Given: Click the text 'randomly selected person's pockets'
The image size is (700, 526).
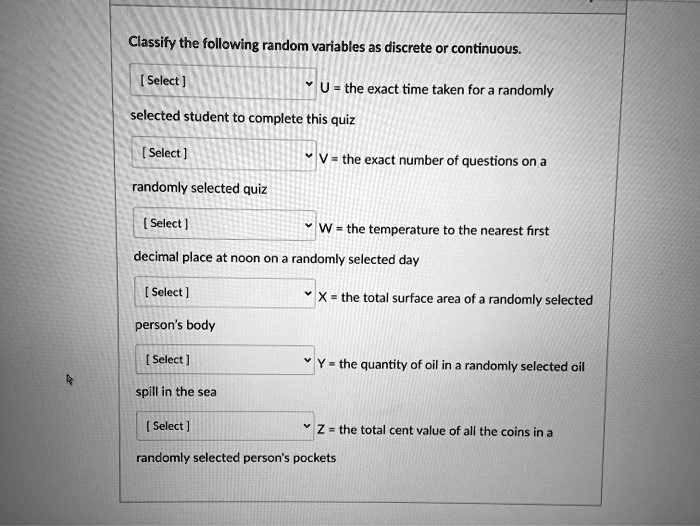Looking at the screenshot, I should (x=236, y=458).
